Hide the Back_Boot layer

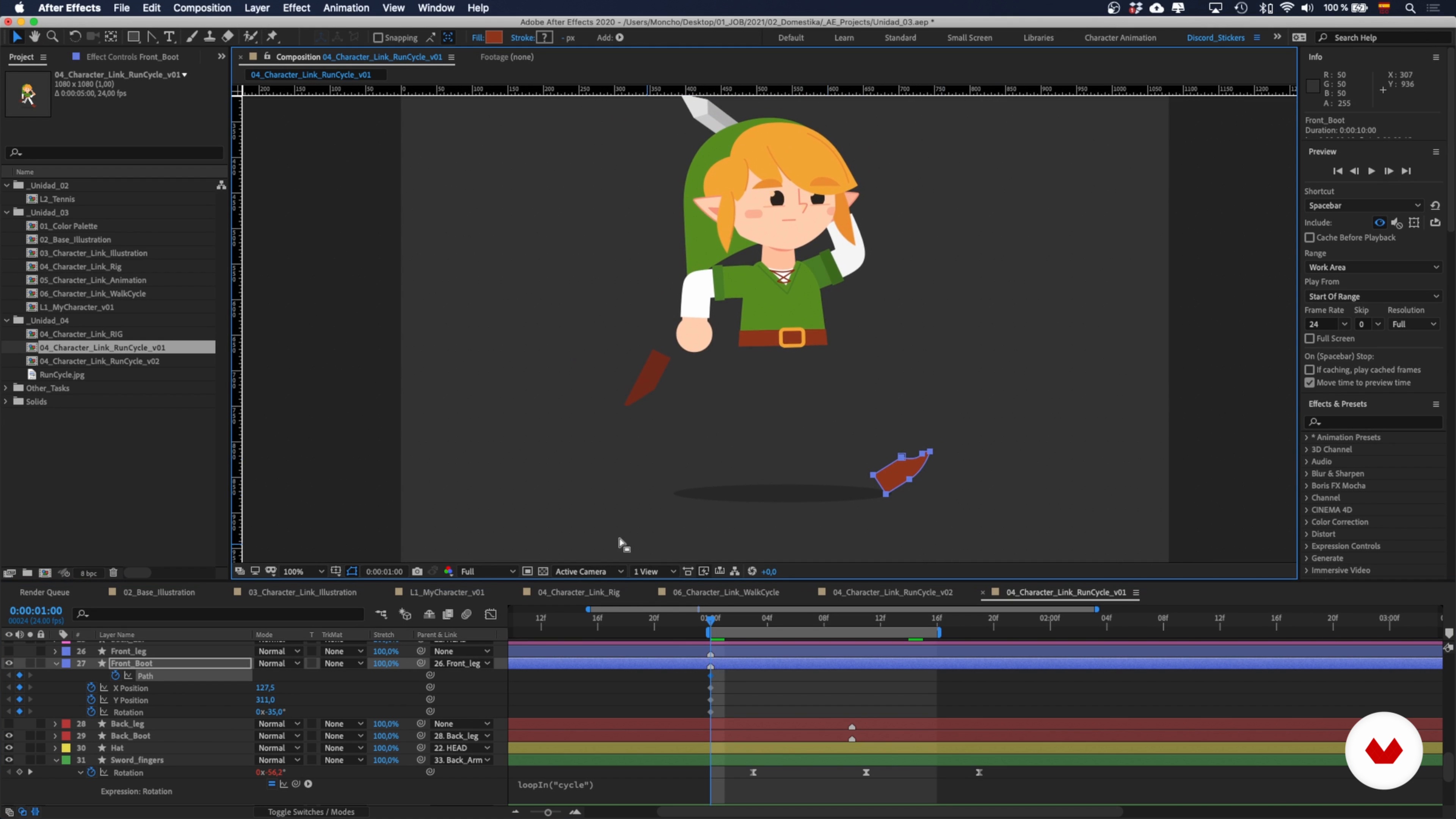click(9, 736)
